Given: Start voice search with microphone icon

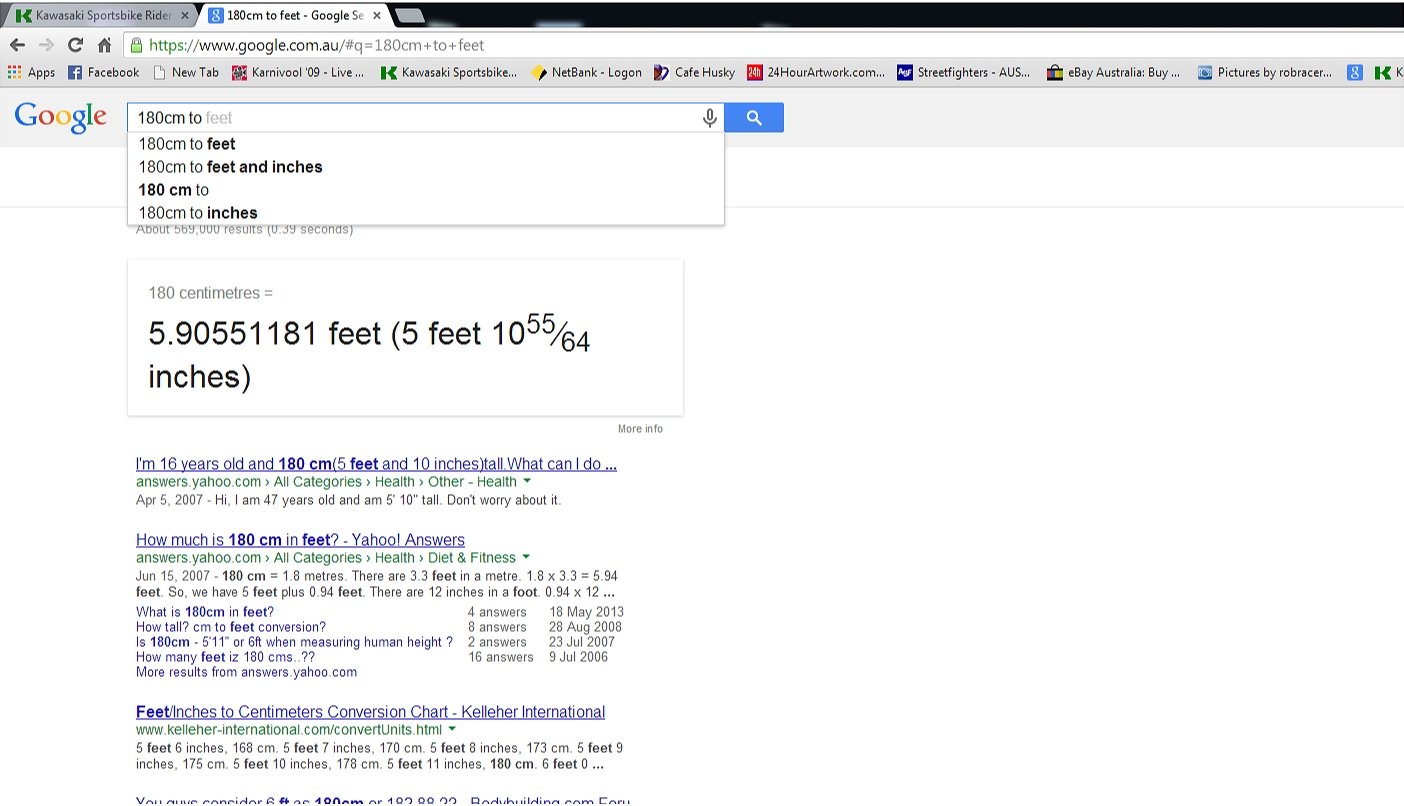Looking at the screenshot, I should tap(709, 118).
